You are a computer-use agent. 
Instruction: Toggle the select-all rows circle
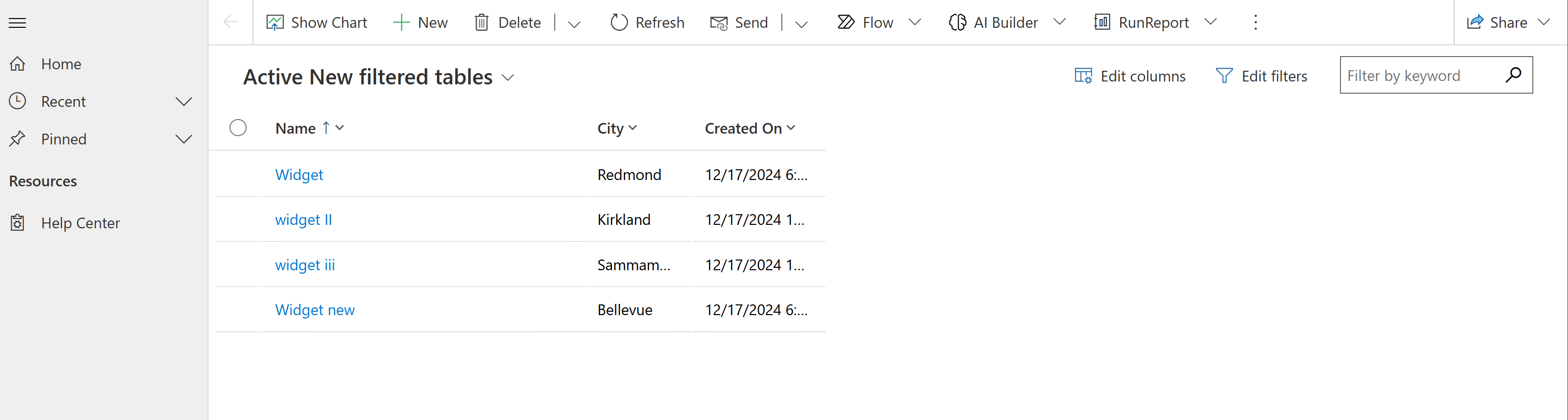[238, 128]
